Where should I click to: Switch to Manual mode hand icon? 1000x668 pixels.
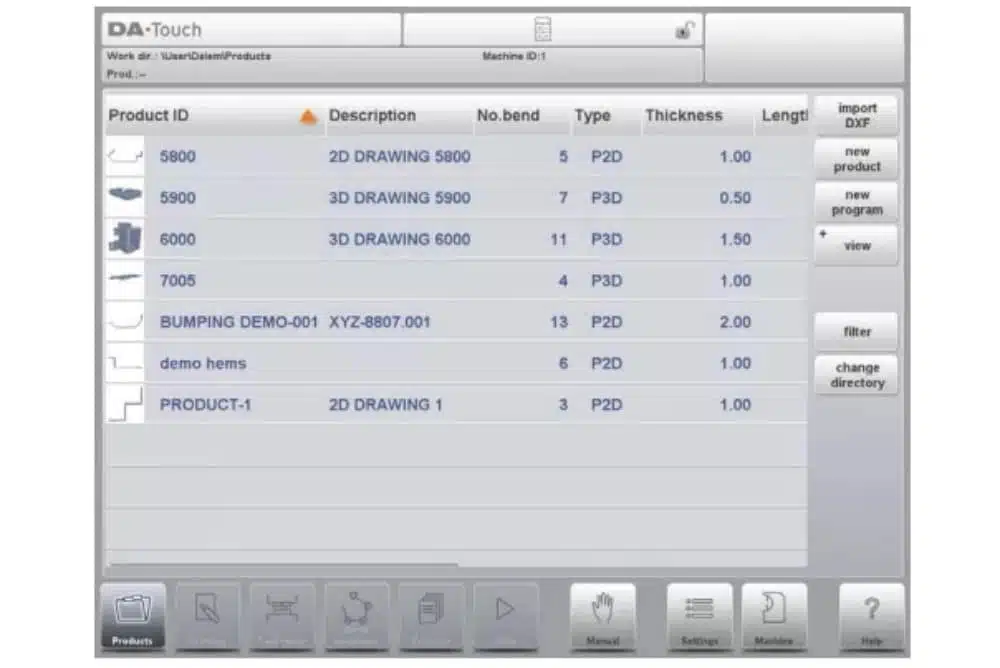click(x=603, y=616)
